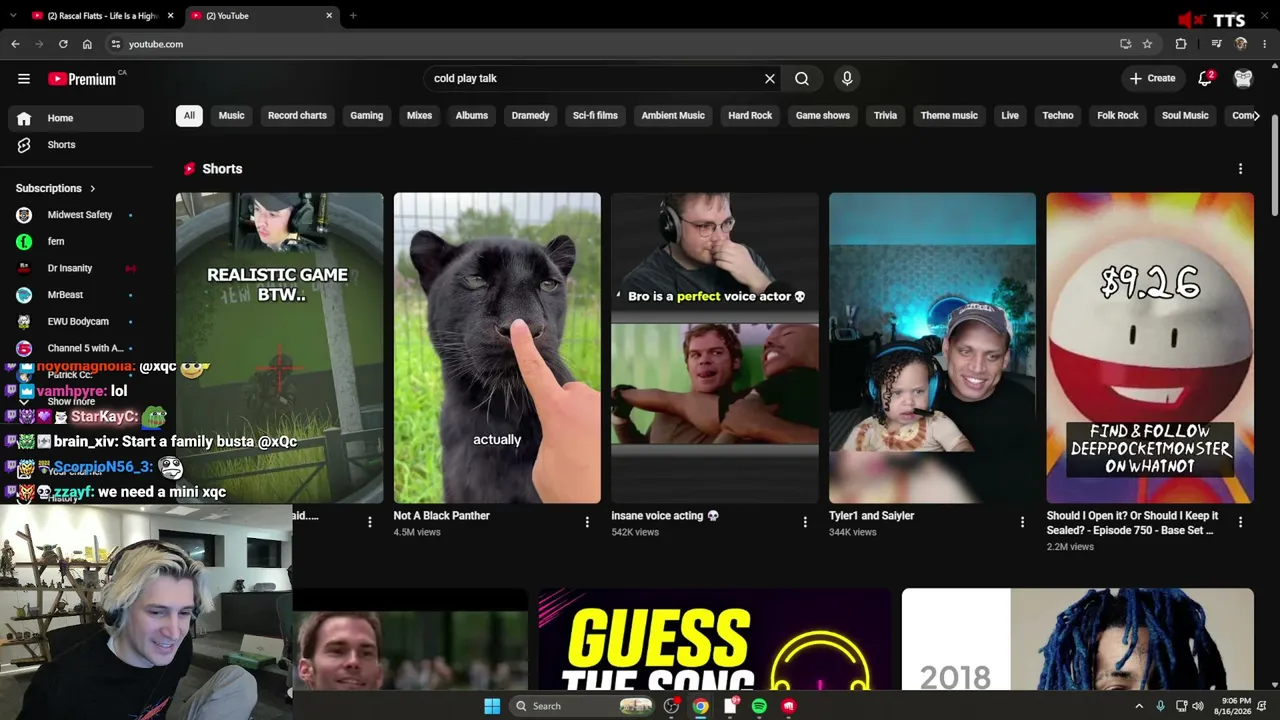This screenshot has width=1280, height=720.
Task: Show more filter chips with right arrow
Action: click(1256, 115)
